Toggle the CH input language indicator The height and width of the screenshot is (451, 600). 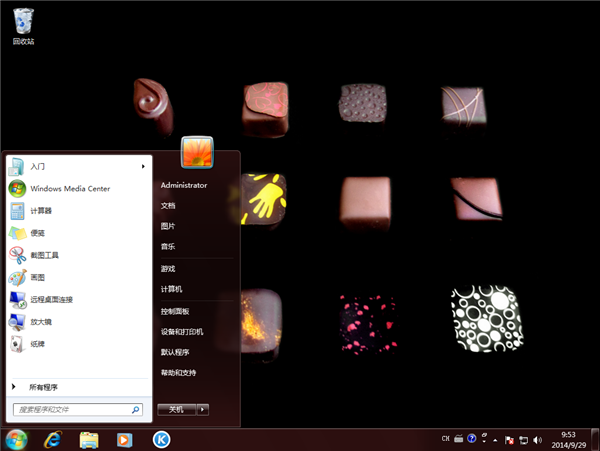444,439
